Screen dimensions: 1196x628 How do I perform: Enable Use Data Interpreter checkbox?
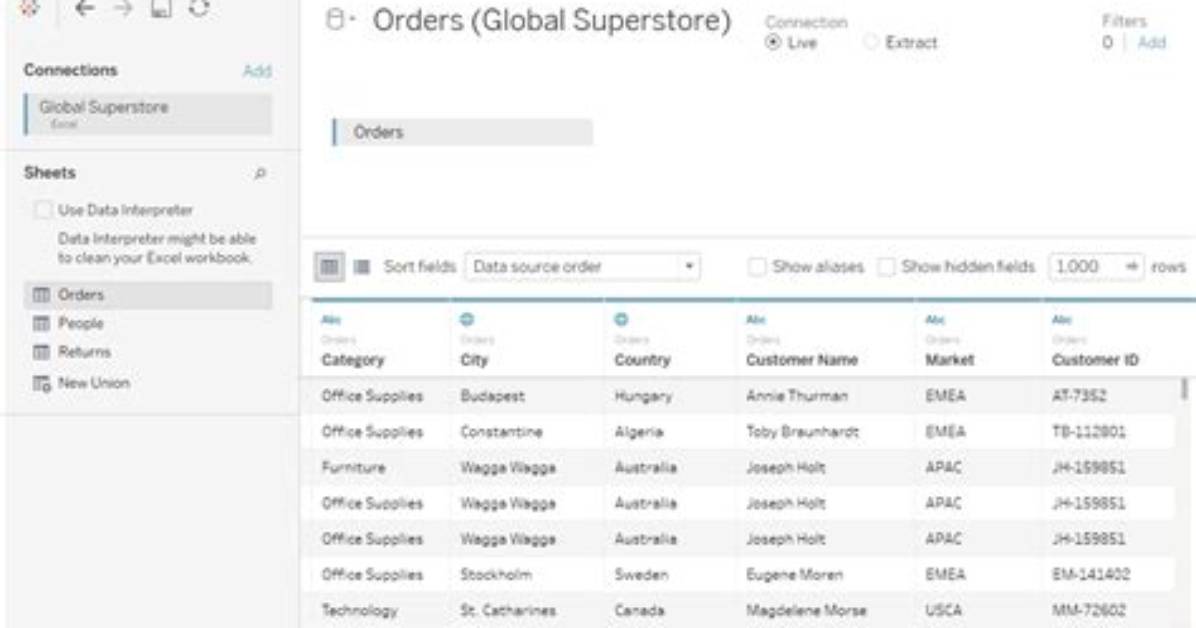tap(43, 210)
